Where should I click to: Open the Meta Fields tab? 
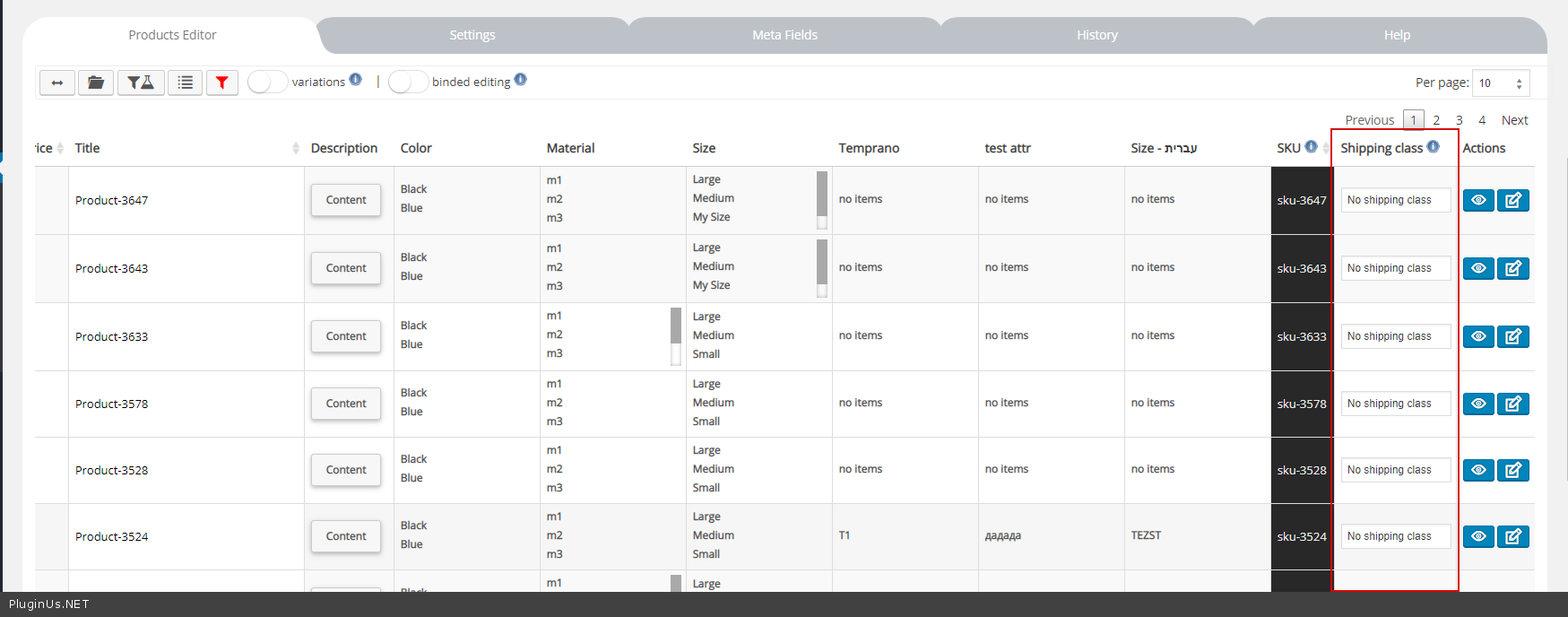point(784,35)
